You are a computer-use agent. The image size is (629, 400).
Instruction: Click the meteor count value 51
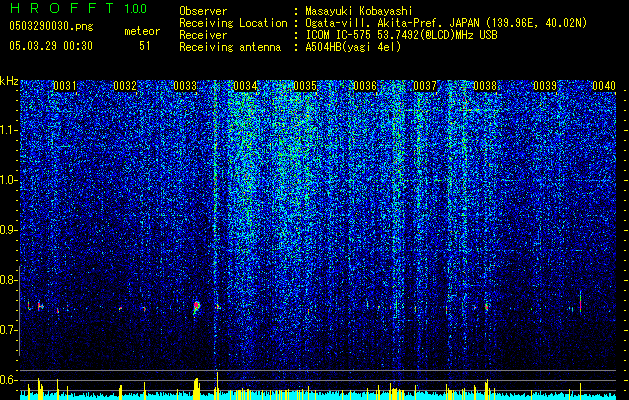pyautogui.click(x=144, y=46)
